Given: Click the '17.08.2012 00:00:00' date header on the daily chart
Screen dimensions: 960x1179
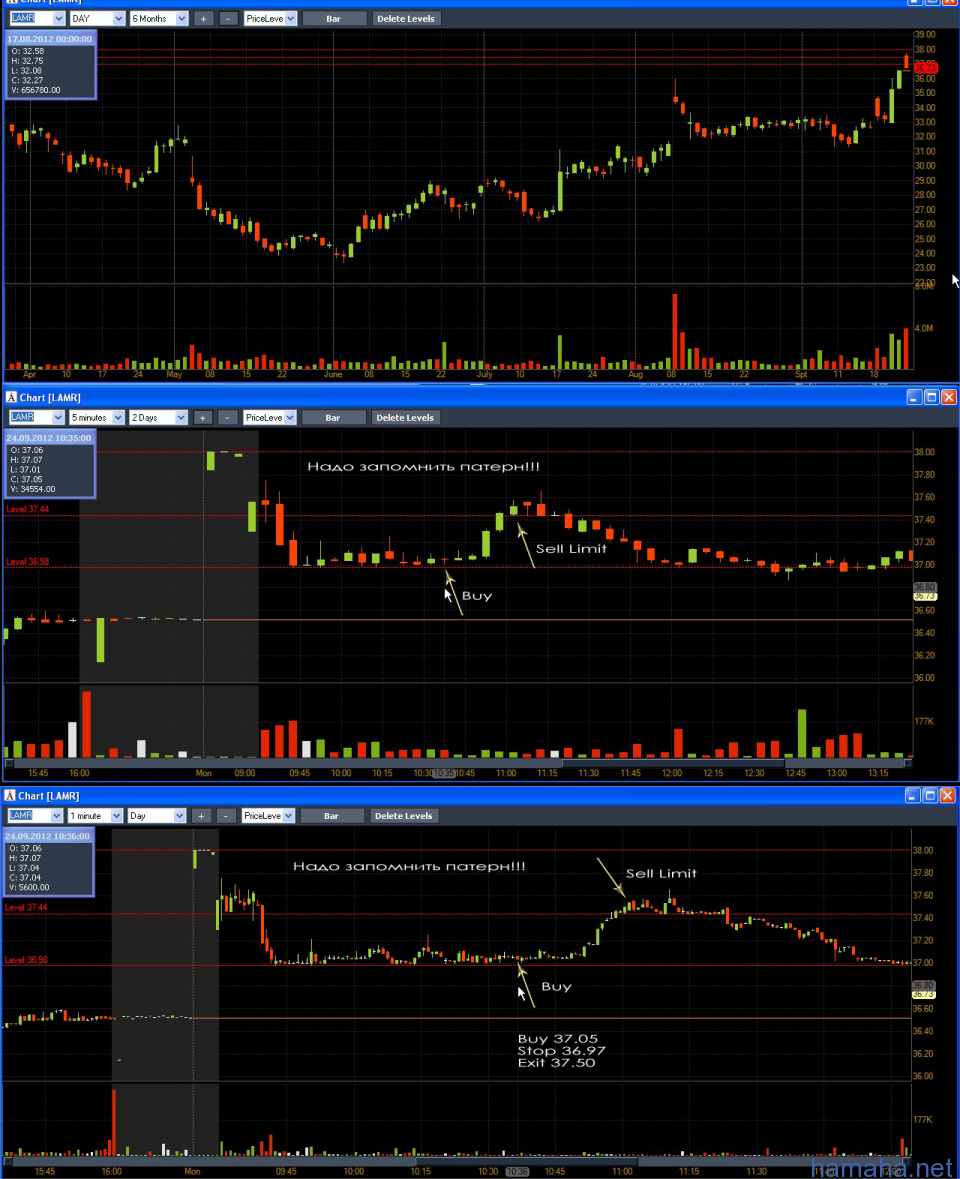Looking at the screenshot, I should point(50,39).
